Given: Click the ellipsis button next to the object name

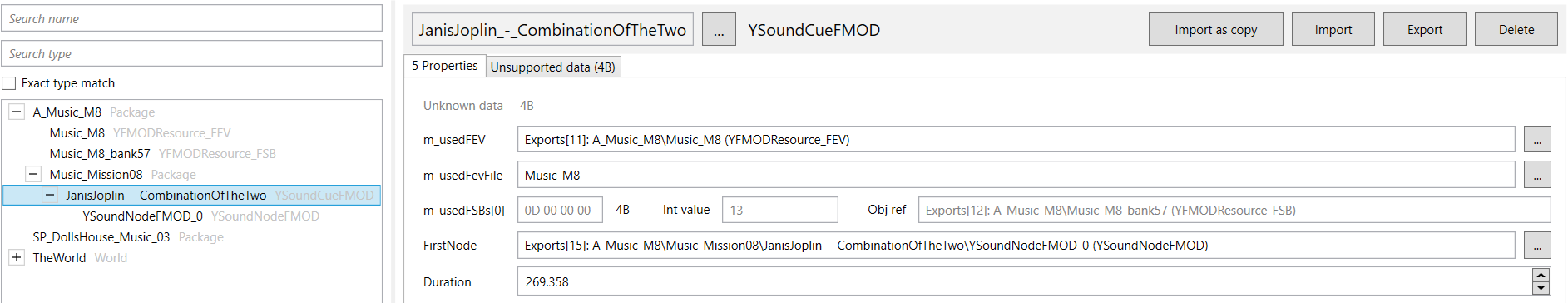Looking at the screenshot, I should coord(719,30).
